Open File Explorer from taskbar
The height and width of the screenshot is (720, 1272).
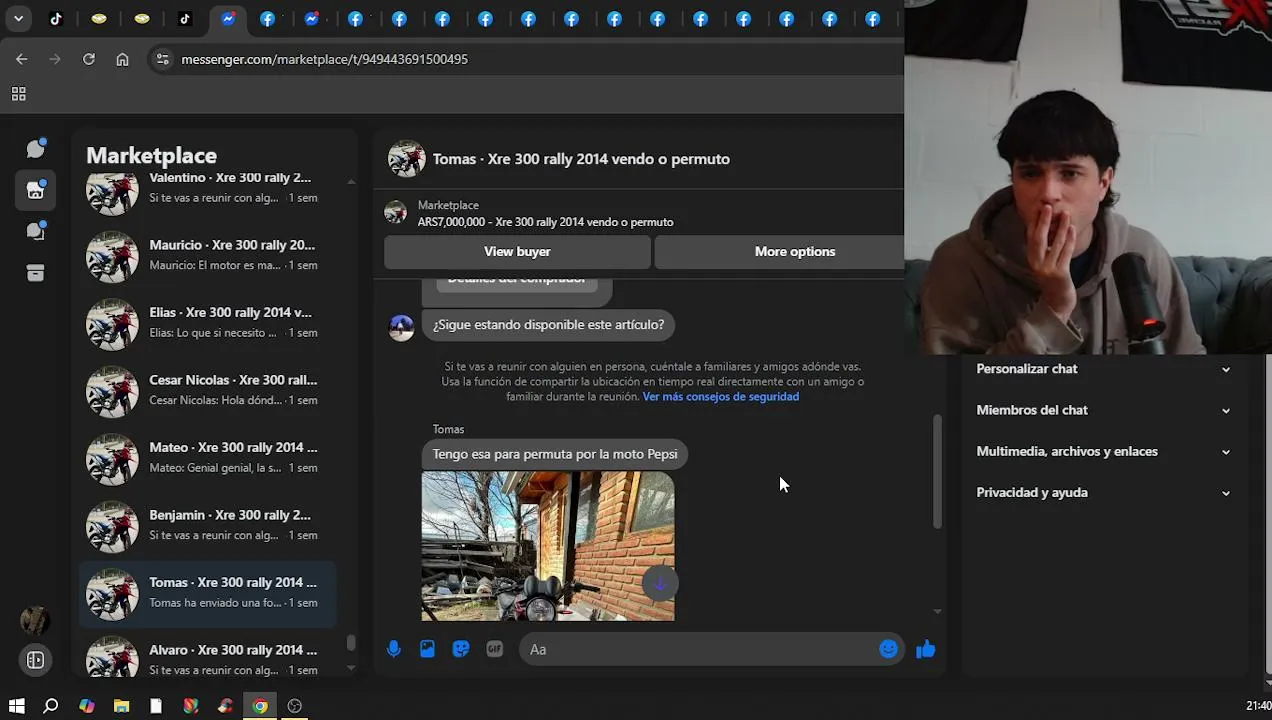coord(122,706)
